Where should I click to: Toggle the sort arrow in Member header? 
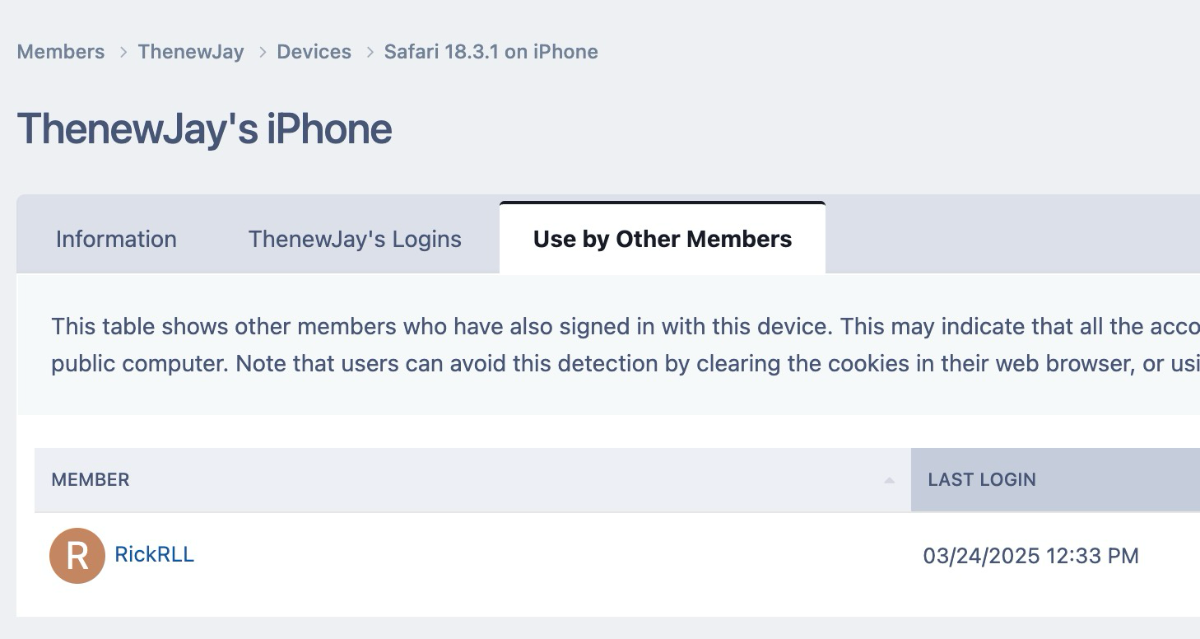[x=889, y=481]
